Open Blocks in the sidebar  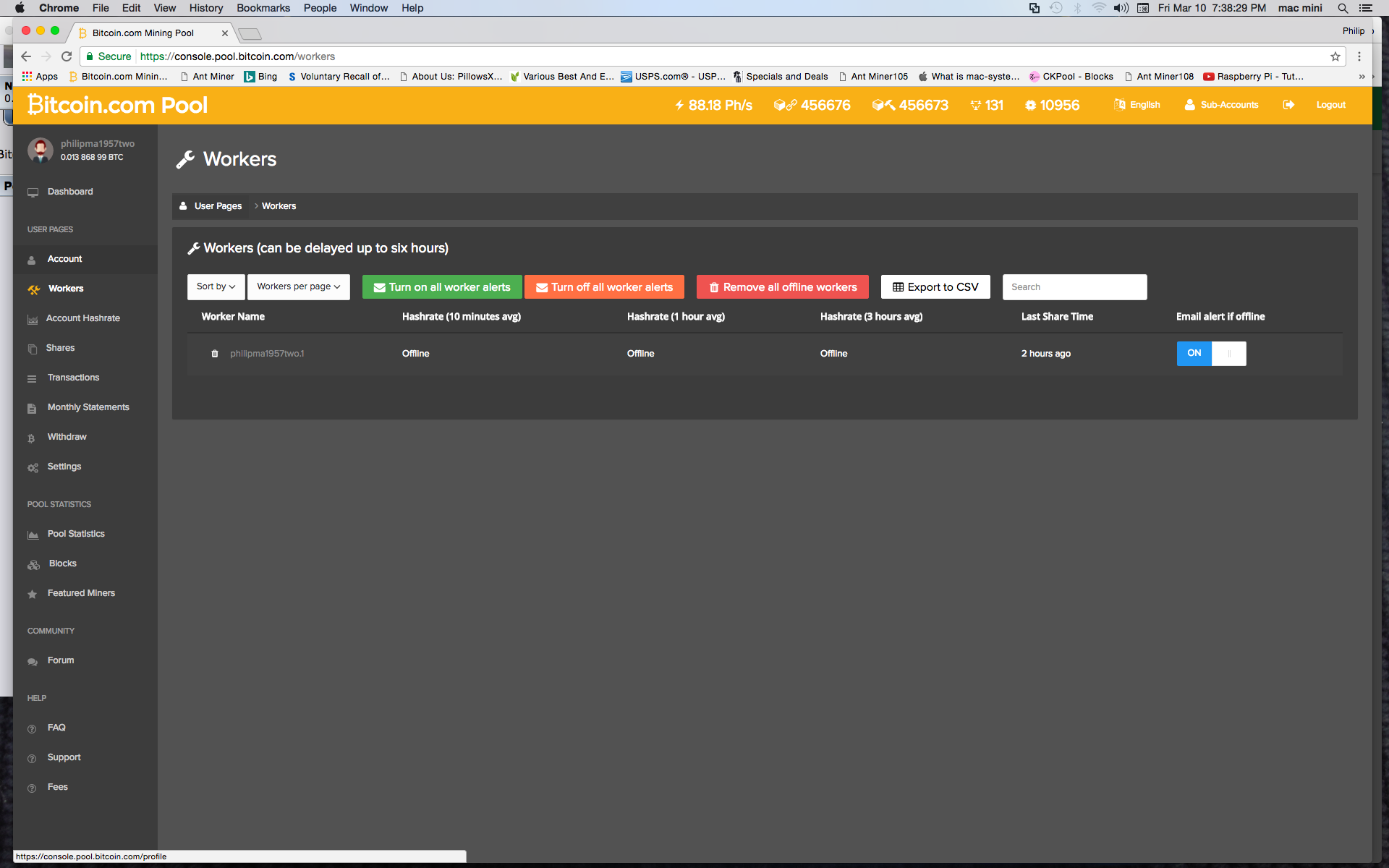point(63,563)
